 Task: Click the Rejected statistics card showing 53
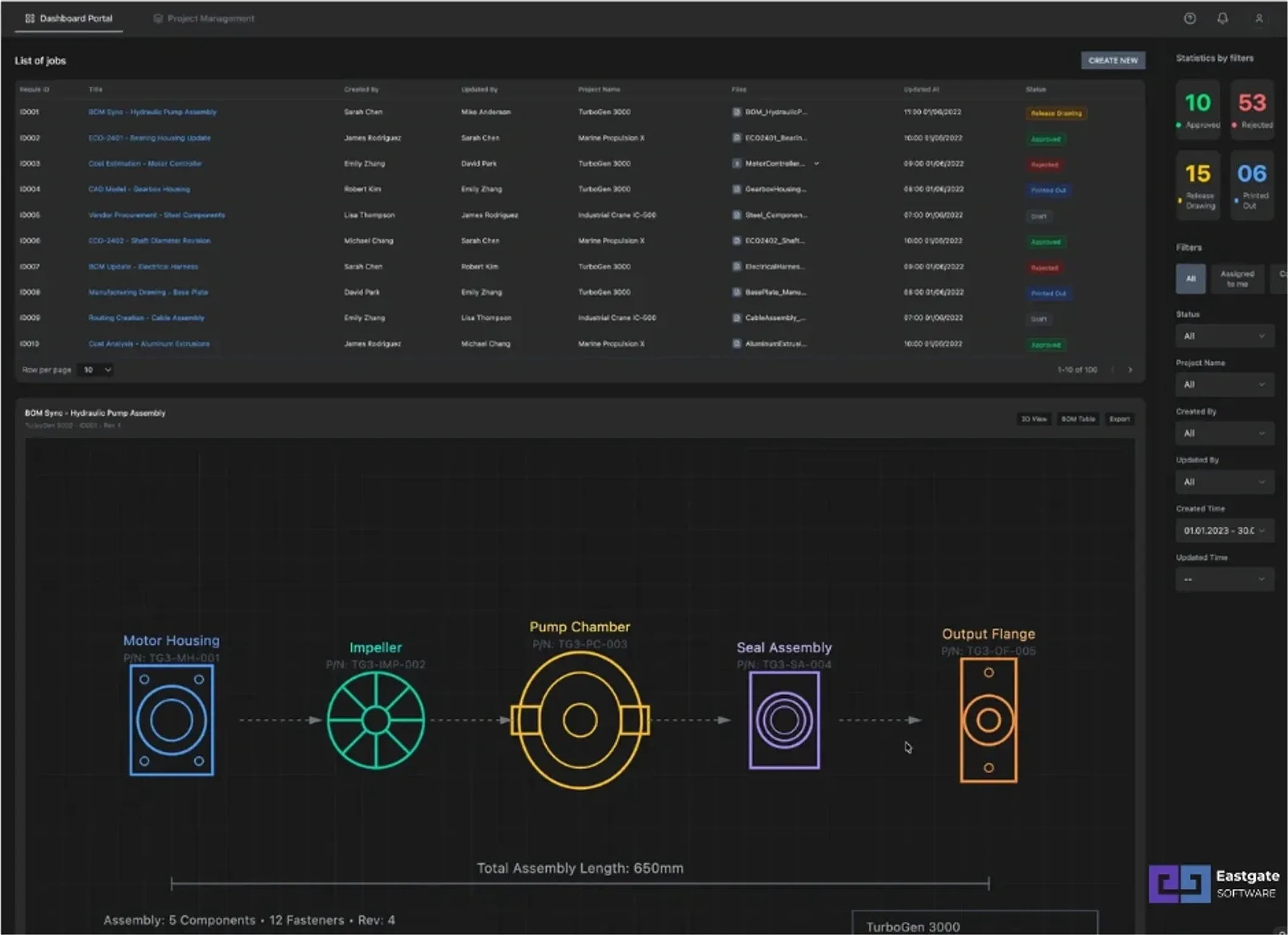pyautogui.click(x=1252, y=110)
